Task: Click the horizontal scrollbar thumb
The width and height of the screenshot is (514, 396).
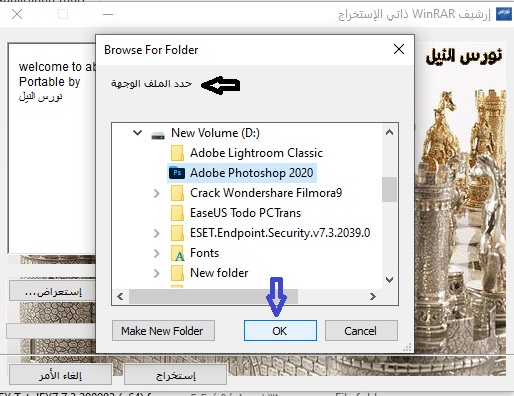Action: tap(213, 296)
